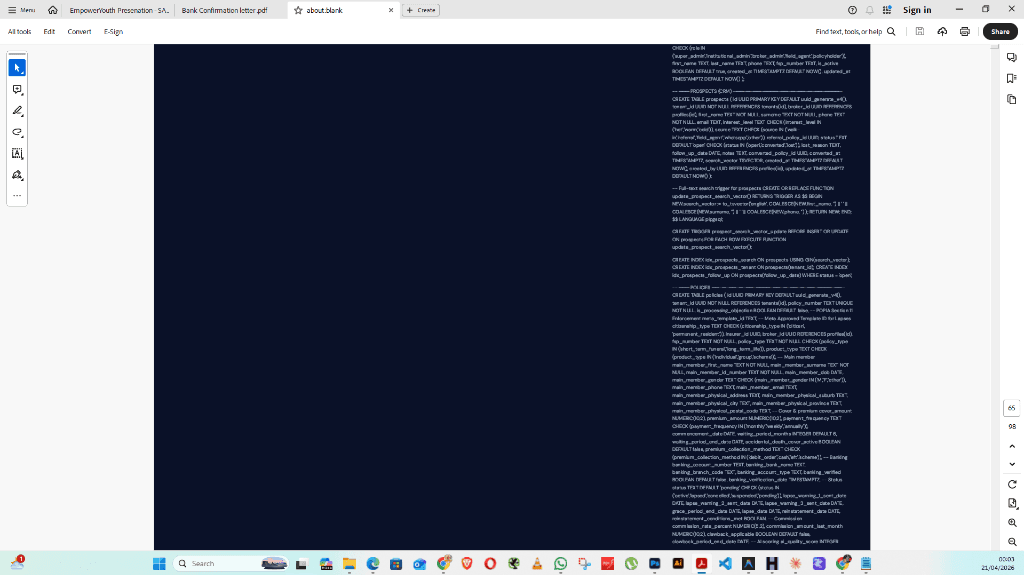Select the add text box tool
The image size is (1024, 575).
17,154
